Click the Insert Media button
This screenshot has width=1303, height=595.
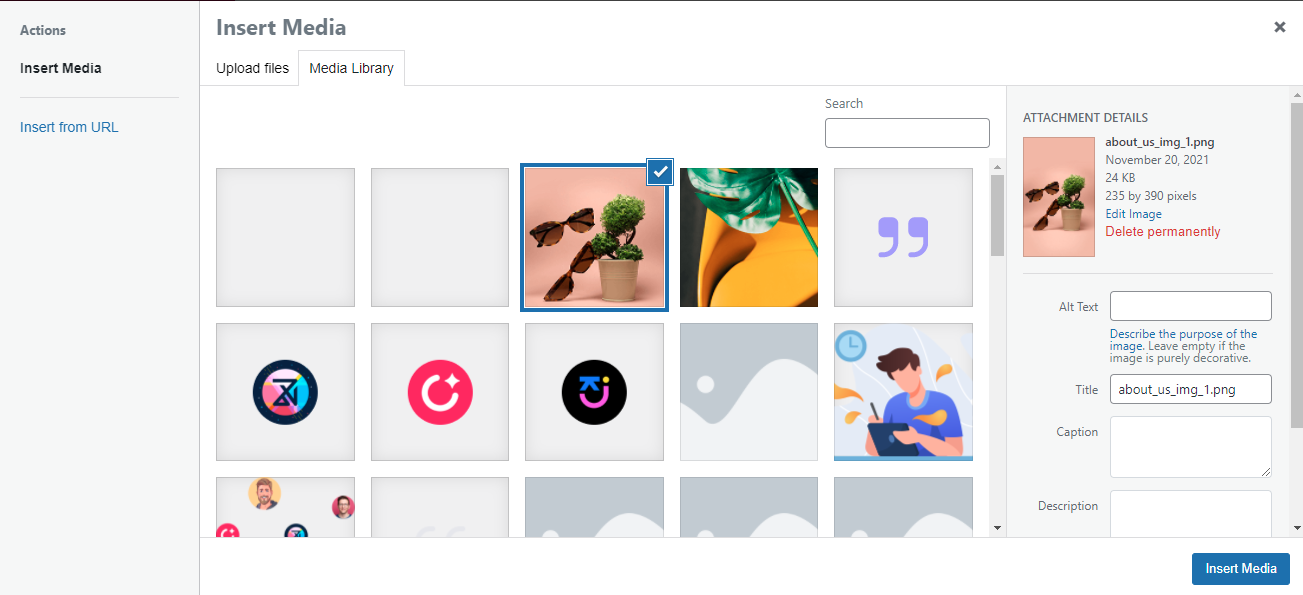1240,569
